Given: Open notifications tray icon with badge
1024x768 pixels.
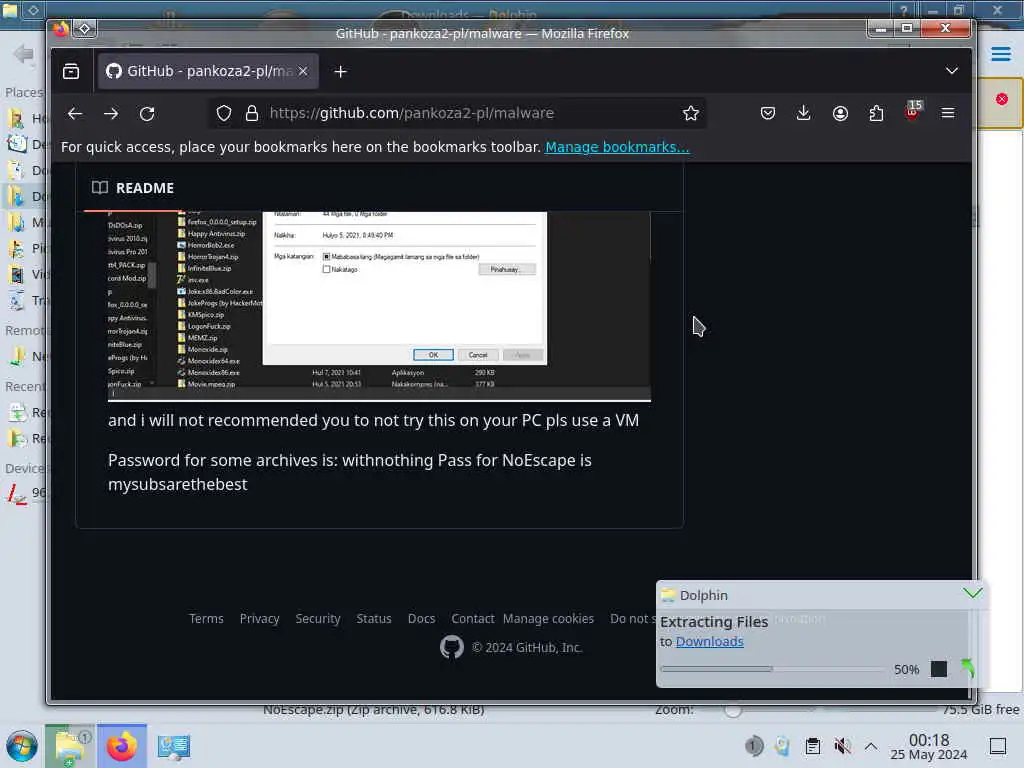Looking at the screenshot, I should click(754, 746).
